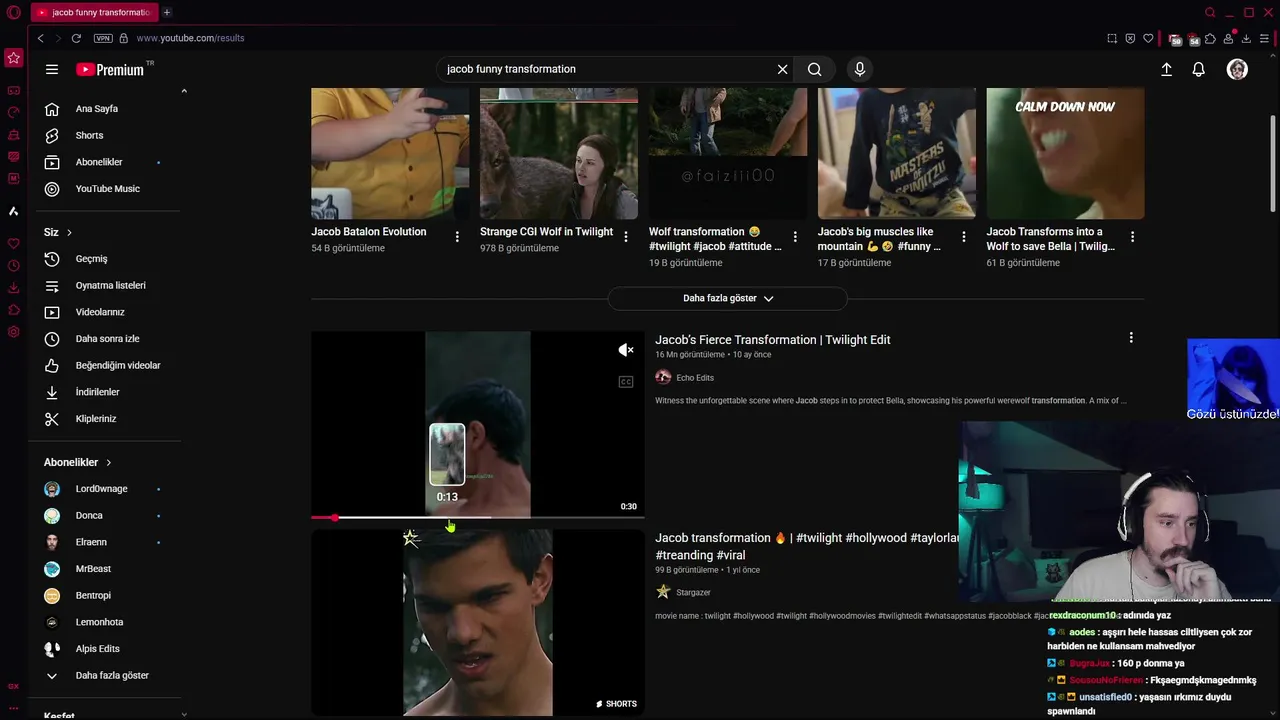The image size is (1280, 720).
Task: Open options for Strange CGI Wolf short
Action: tap(626, 237)
